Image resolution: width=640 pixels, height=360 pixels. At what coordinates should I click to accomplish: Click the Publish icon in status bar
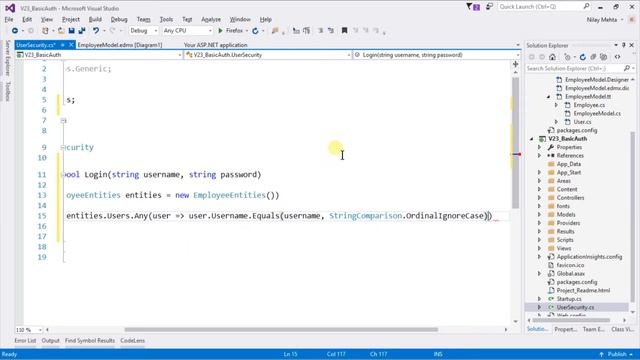click(601, 354)
